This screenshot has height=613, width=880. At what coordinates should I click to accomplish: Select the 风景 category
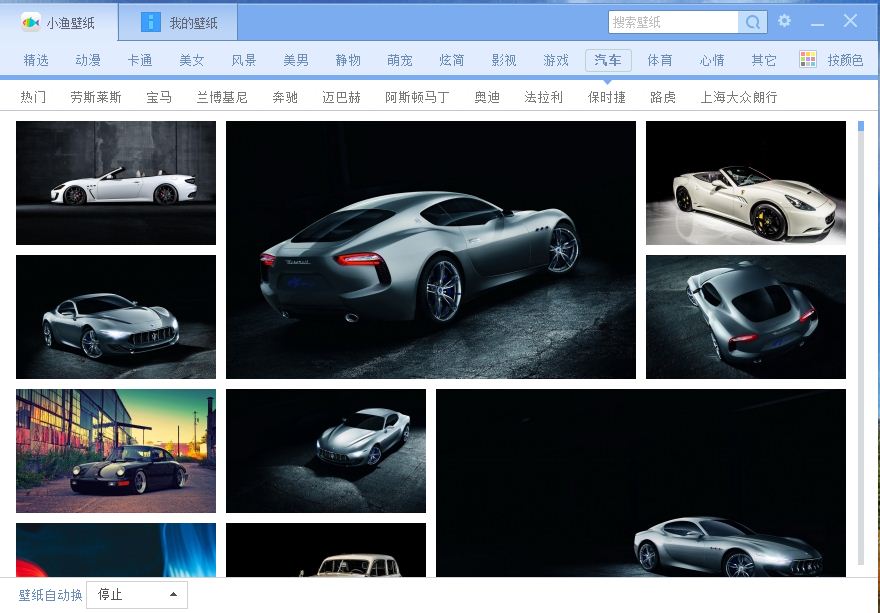click(244, 60)
